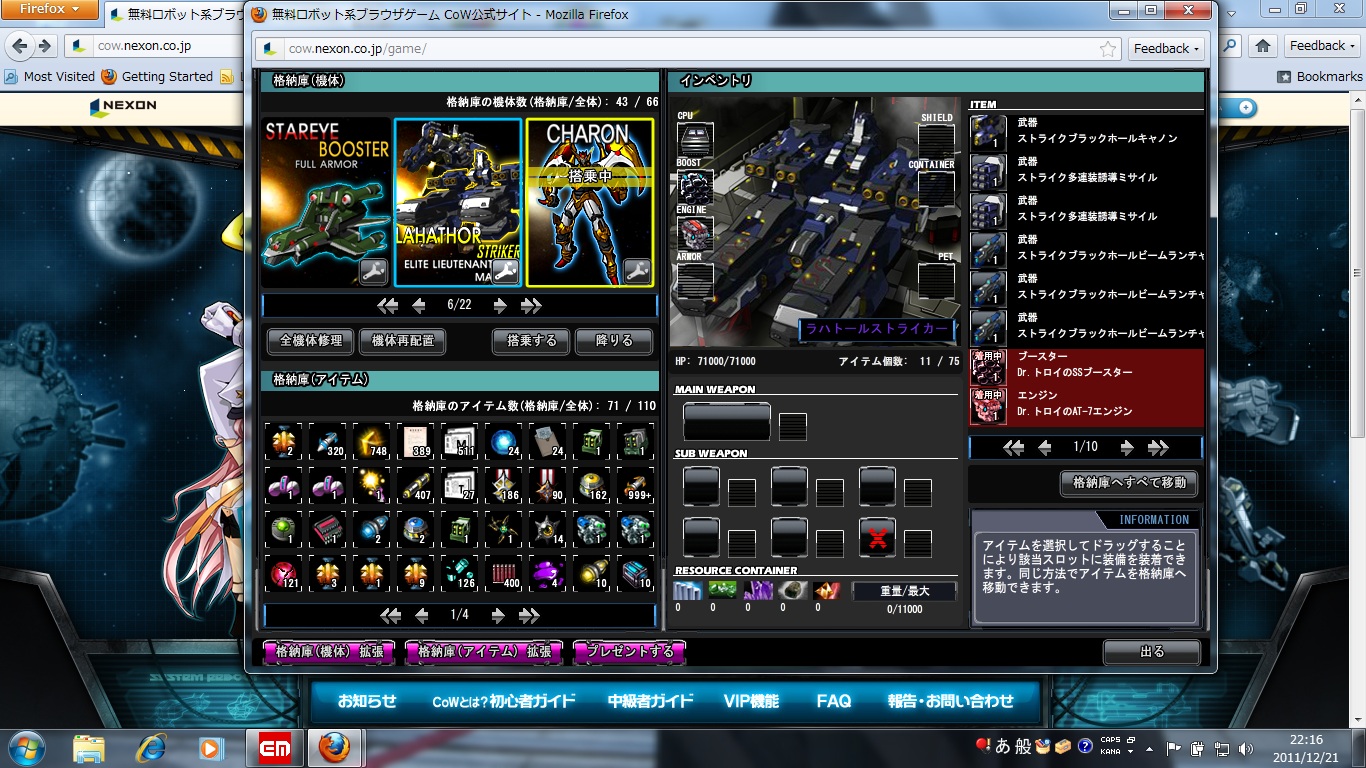Select red orb item with count 121
Image resolution: width=1366 pixels, height=768 pixels.
pyautogui.click(x=284, y=573)
